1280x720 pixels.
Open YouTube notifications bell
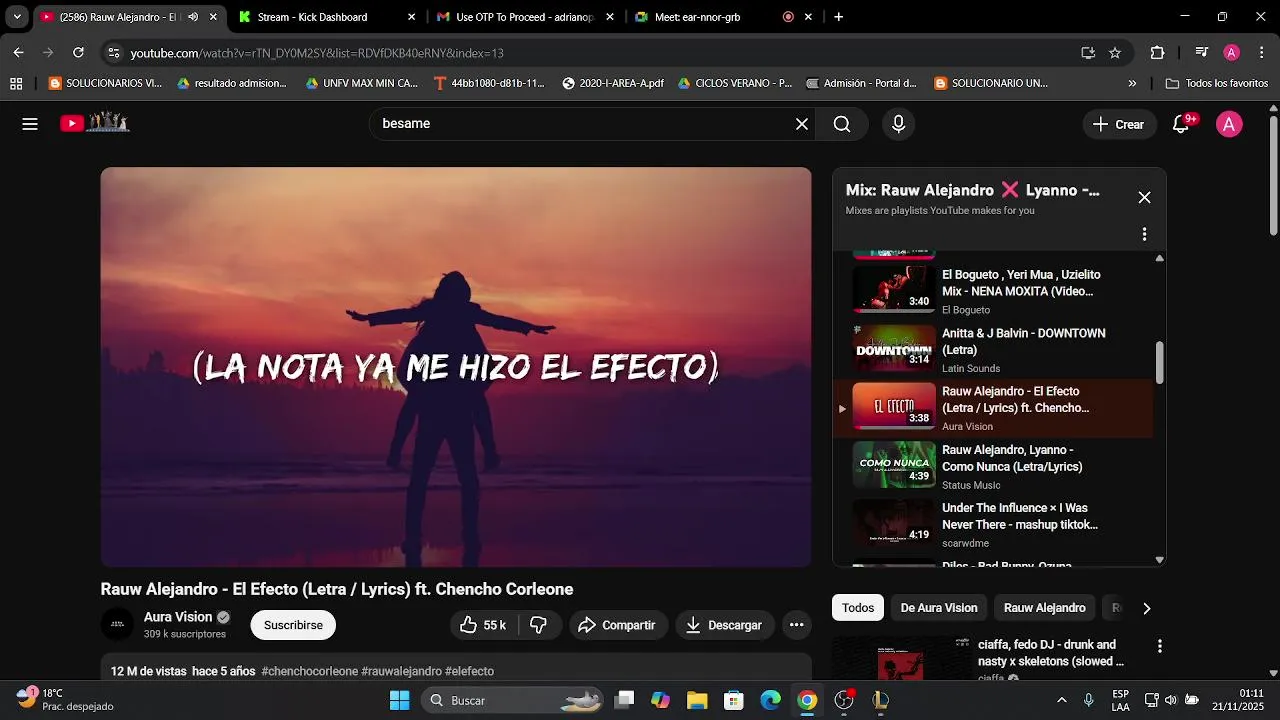point(1181,124)
